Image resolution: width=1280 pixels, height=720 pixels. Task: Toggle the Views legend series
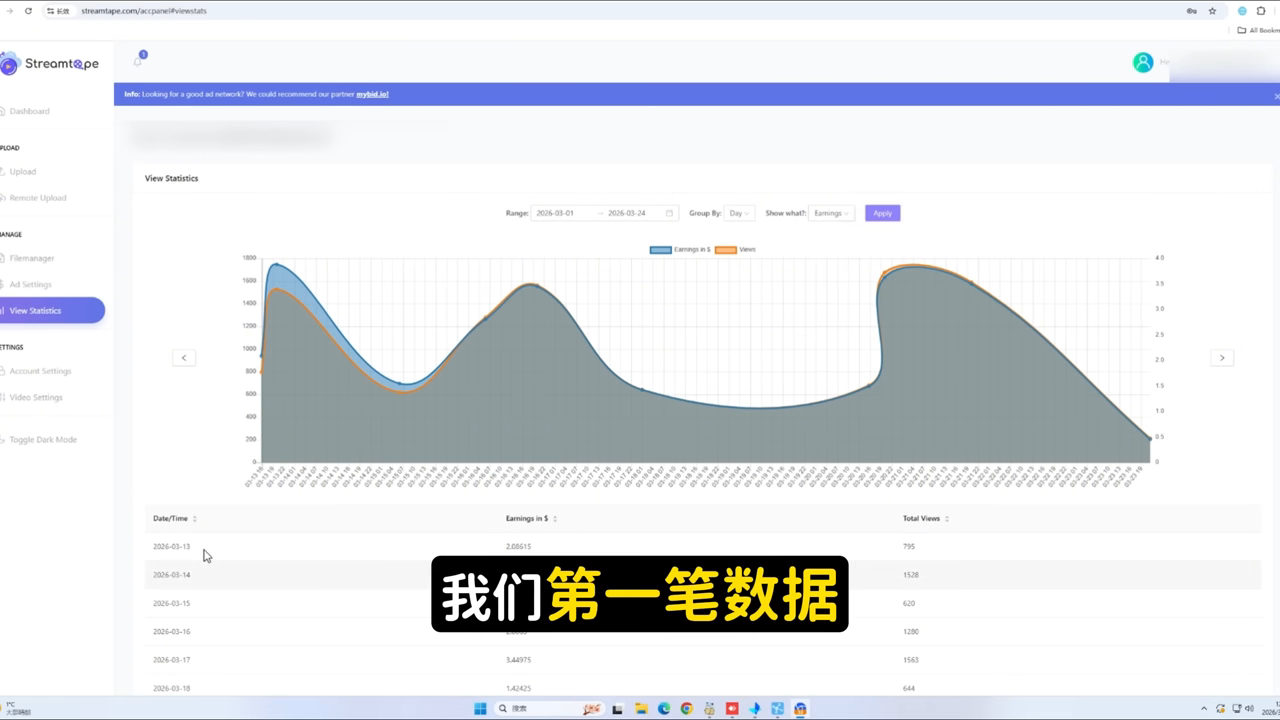tap(736, 249)
